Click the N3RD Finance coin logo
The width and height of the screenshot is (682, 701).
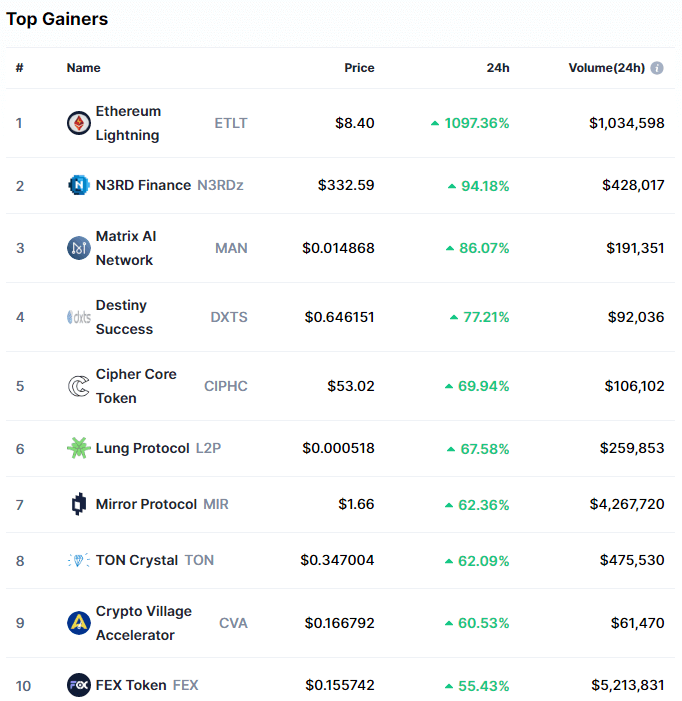coord(79,185)
